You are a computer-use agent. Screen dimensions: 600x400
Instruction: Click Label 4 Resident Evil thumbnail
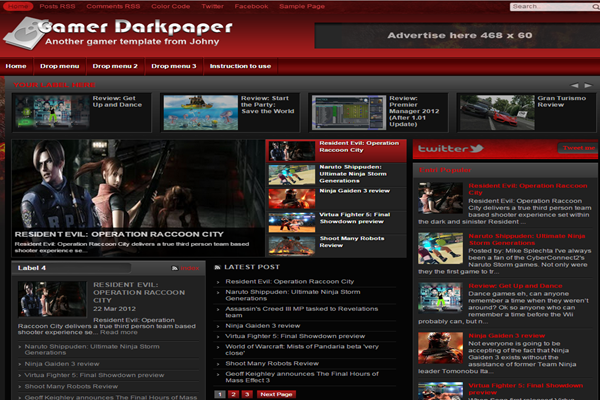(52, 299)
